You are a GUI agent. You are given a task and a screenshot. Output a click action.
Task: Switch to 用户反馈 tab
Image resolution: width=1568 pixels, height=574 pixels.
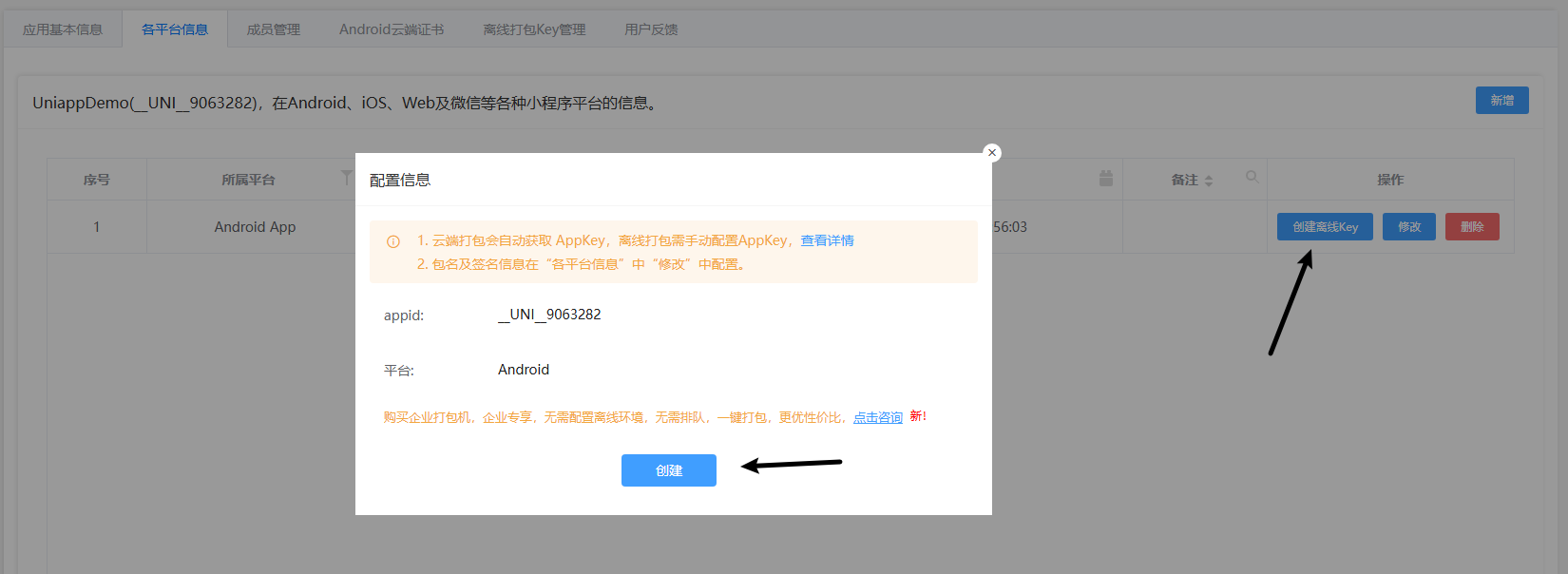651,29
